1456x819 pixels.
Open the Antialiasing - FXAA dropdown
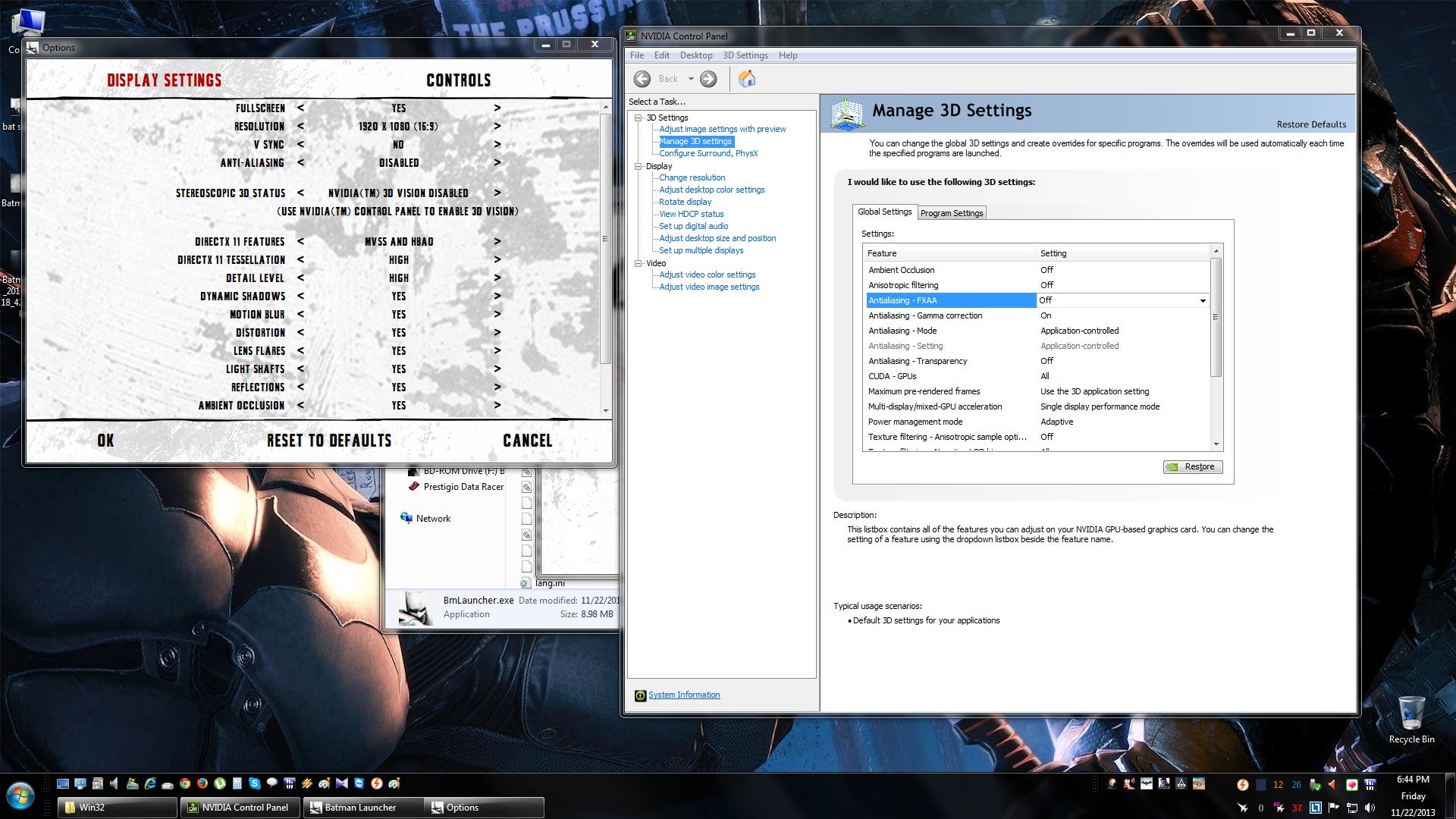1203,301
